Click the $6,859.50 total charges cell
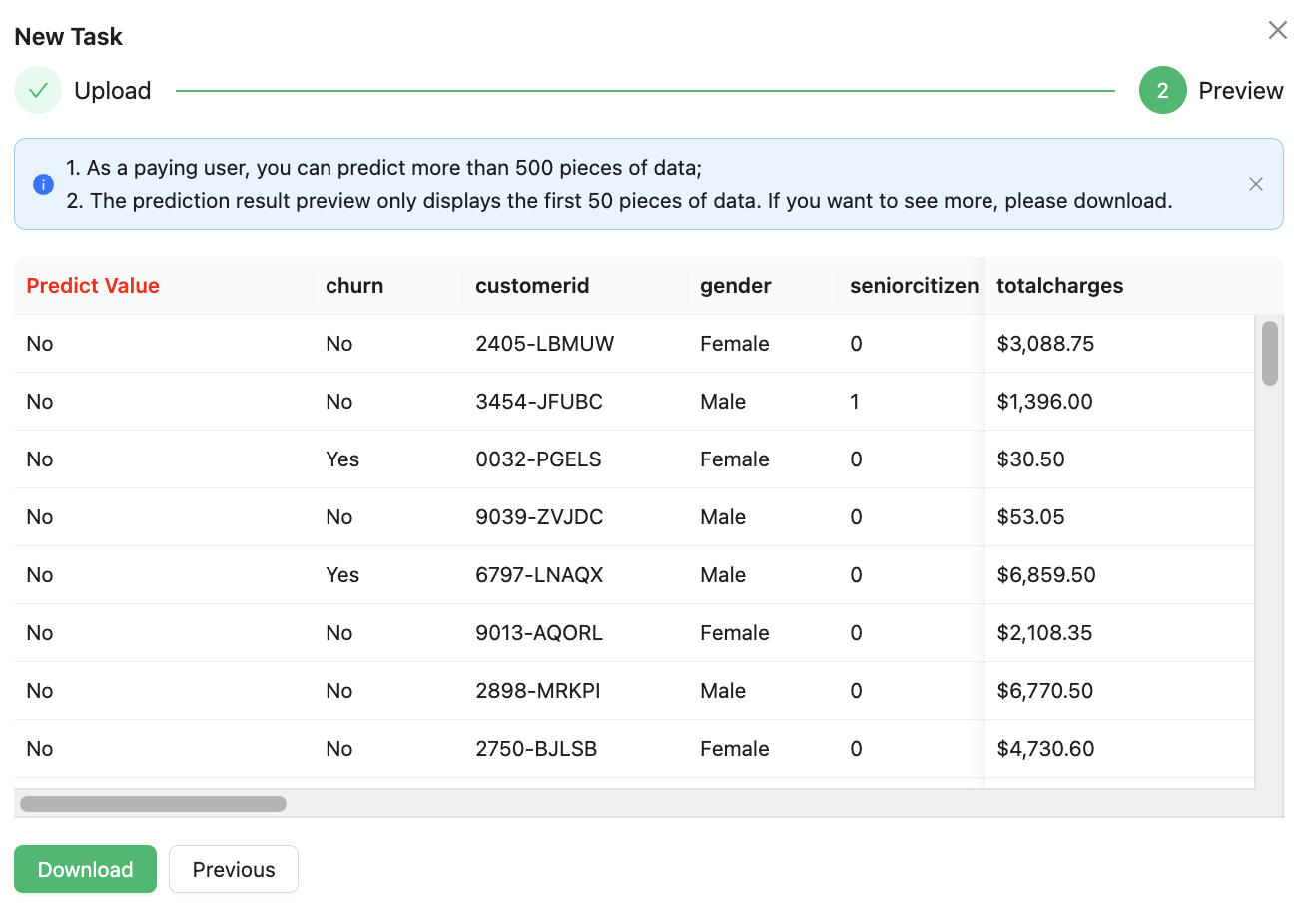This screenshot has width=1316, height=917. (1045, 575)
